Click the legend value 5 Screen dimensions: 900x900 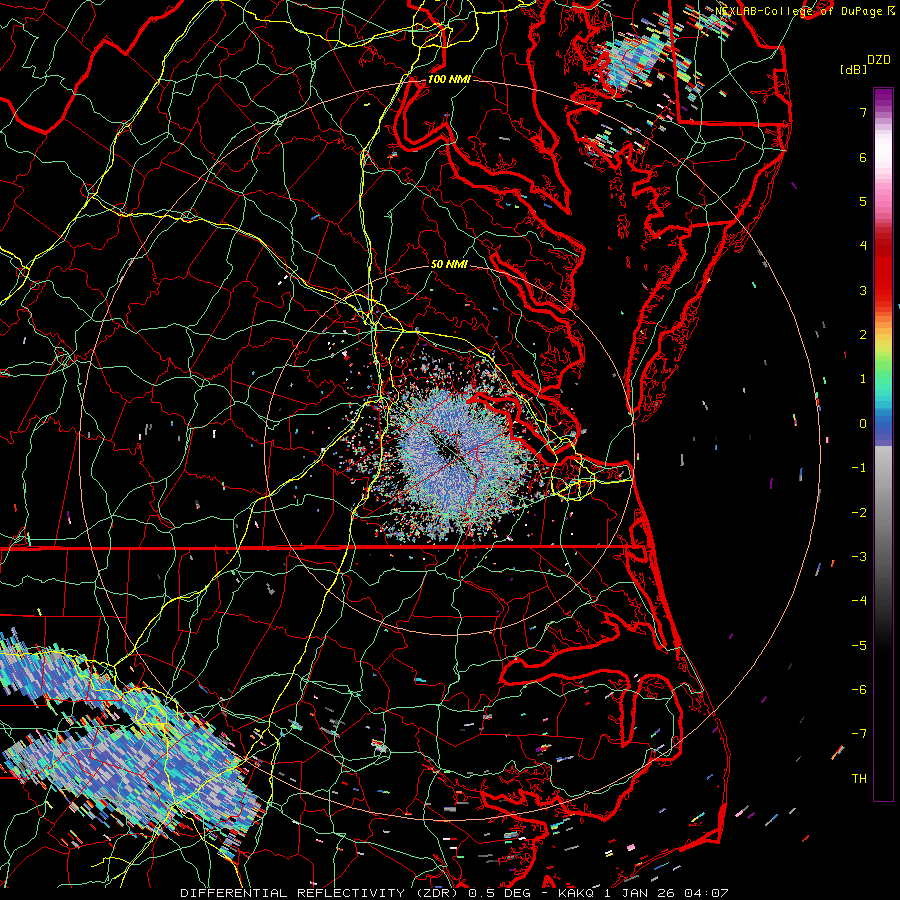click(863, 201)
